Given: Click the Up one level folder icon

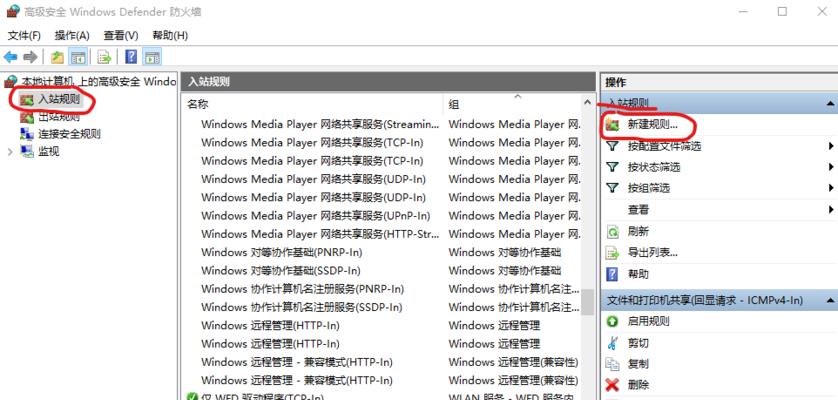Looking at the screenshot, I should tap(57, 56).
